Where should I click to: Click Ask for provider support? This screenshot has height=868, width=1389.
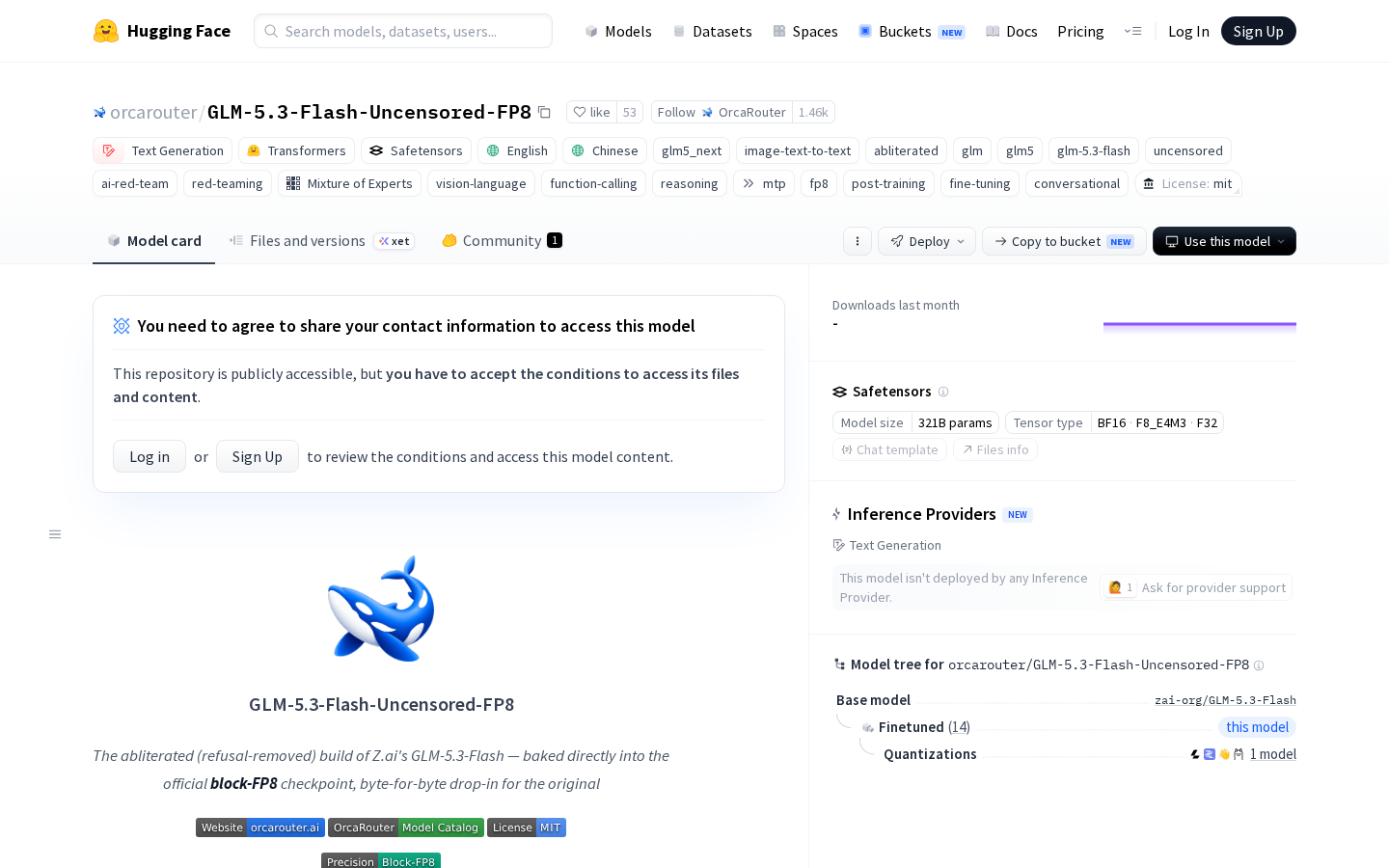pyautogui.click(x=1196, y=587)
